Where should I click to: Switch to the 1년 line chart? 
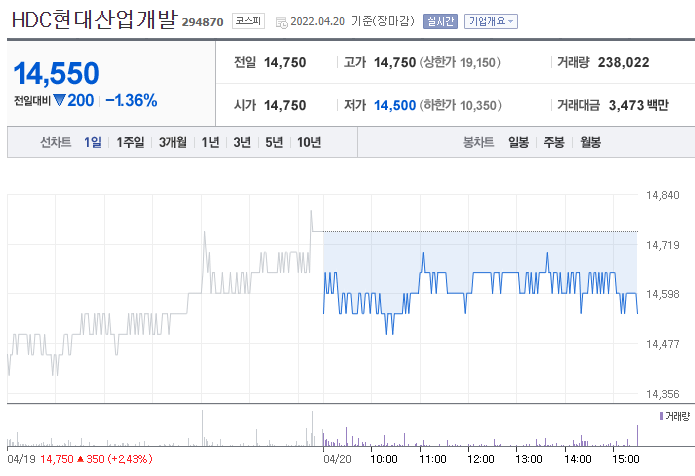(x=211, y=142)
